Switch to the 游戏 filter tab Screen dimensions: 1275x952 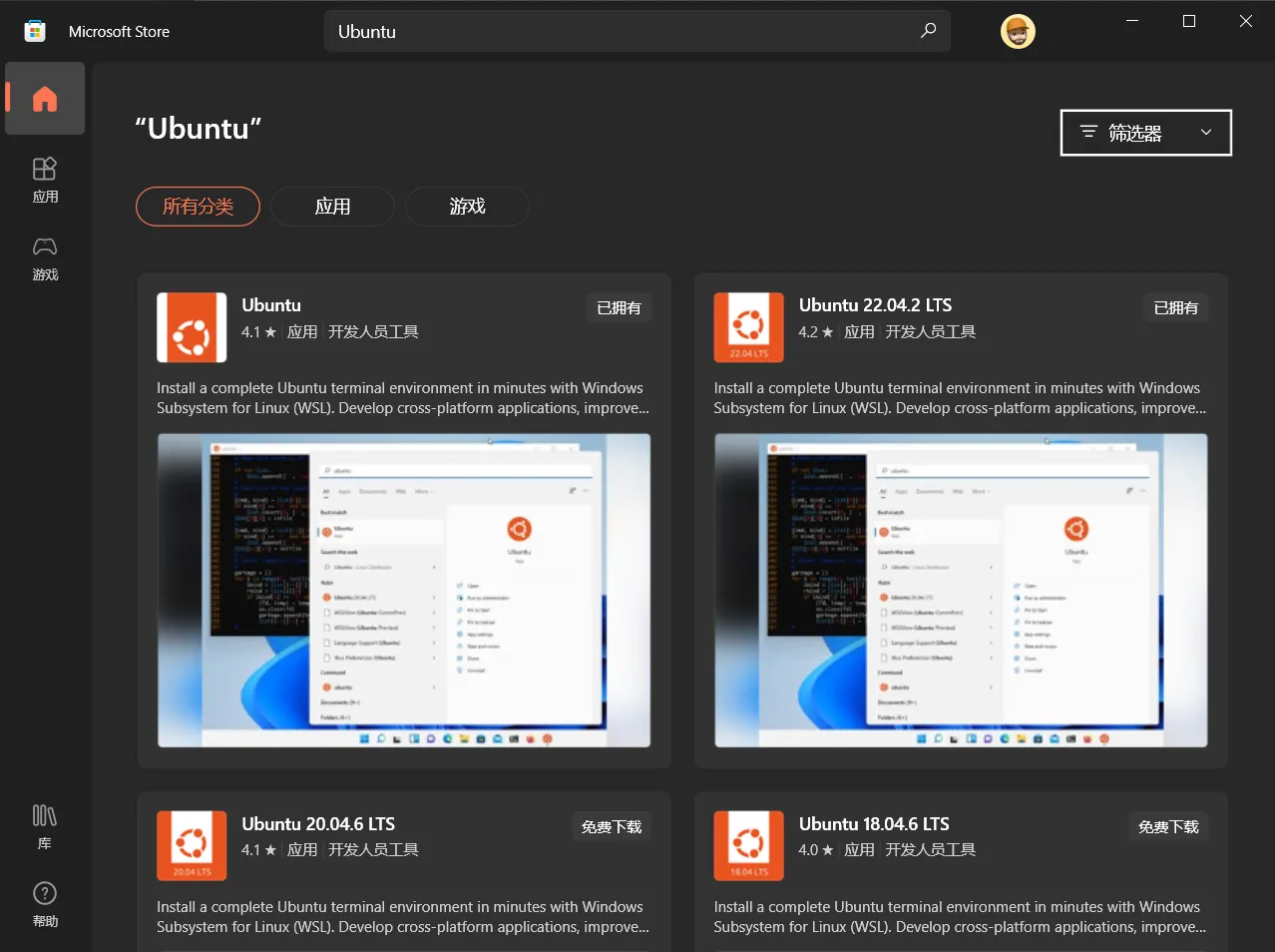coord(467,207)
